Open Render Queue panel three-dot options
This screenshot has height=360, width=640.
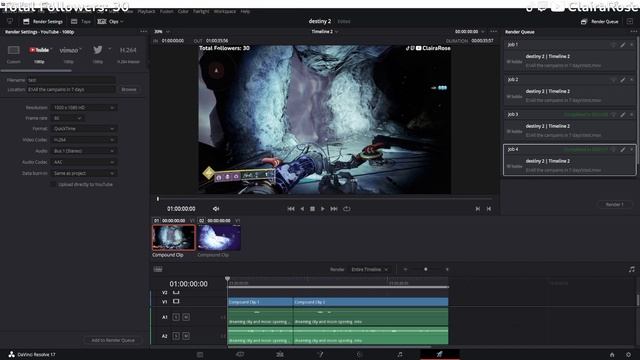tap(633, 31)
